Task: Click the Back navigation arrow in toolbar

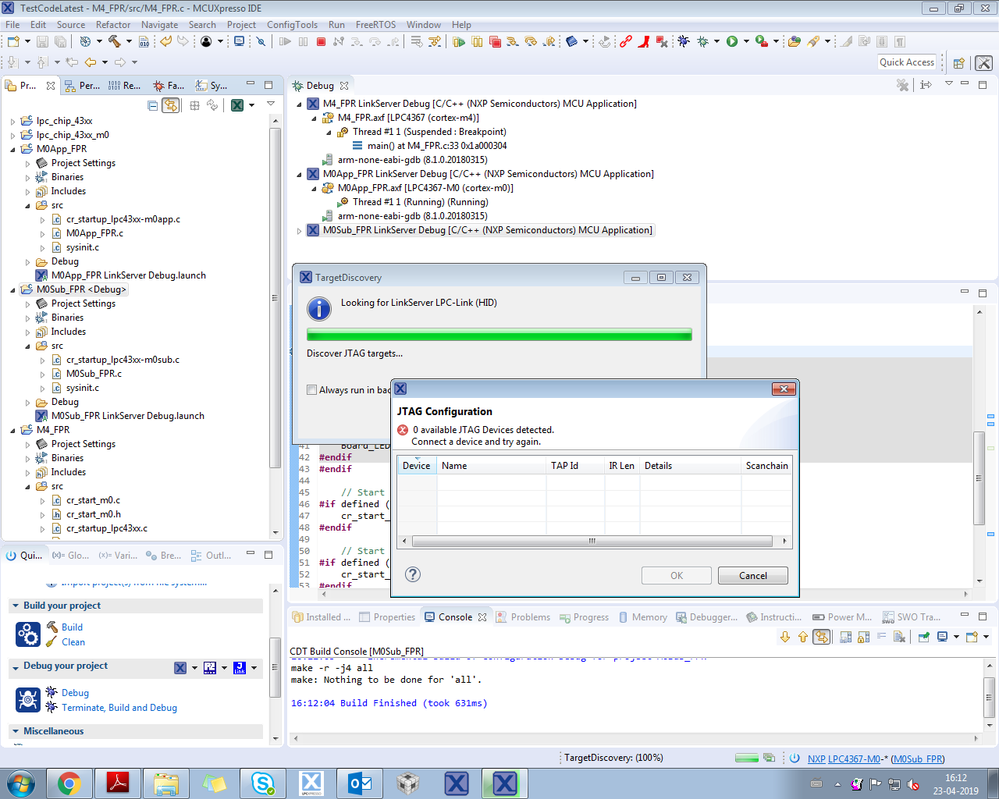Action: pos(90,62)
